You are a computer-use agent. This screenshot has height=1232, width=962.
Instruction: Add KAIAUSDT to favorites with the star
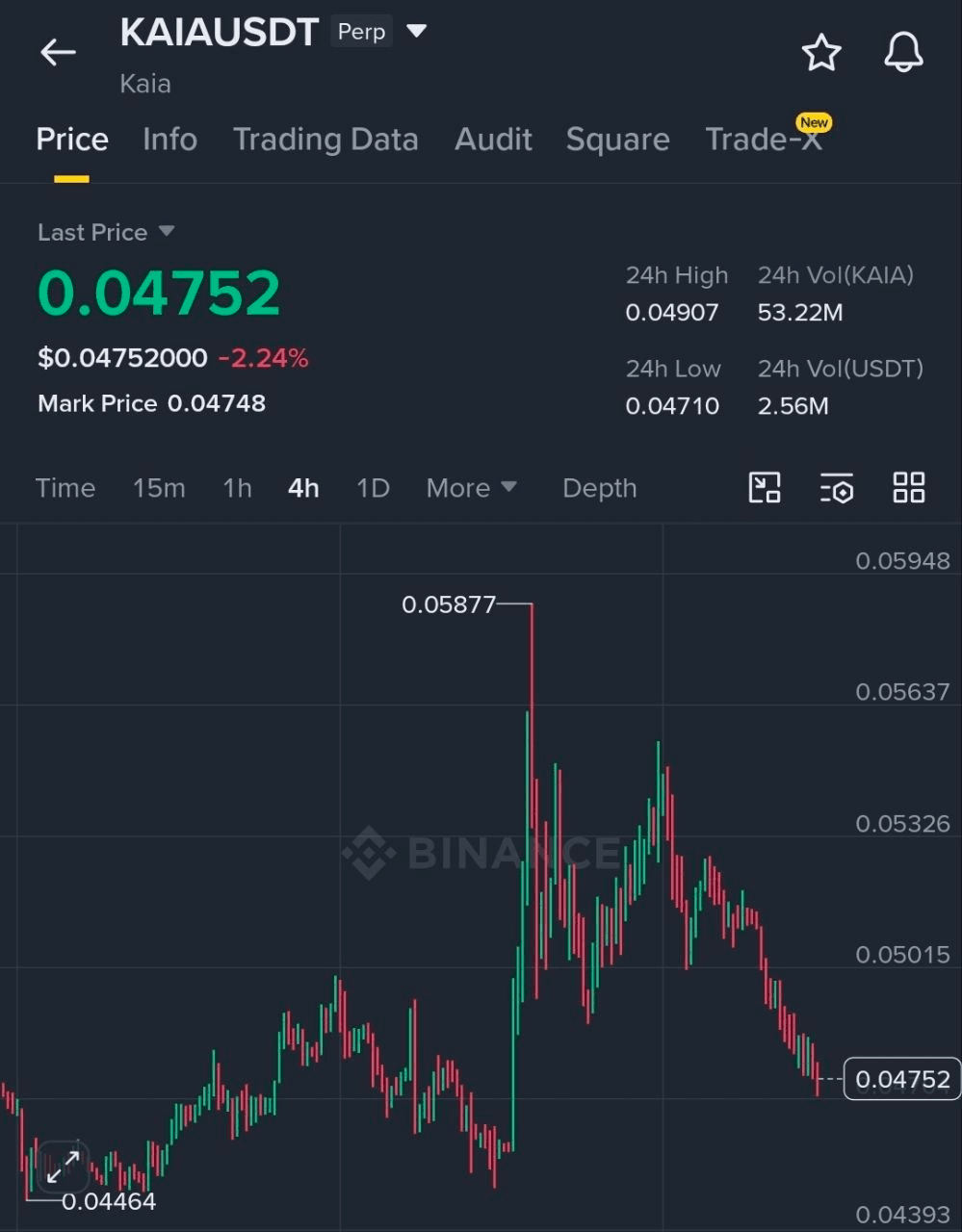[x=821, y=52]
